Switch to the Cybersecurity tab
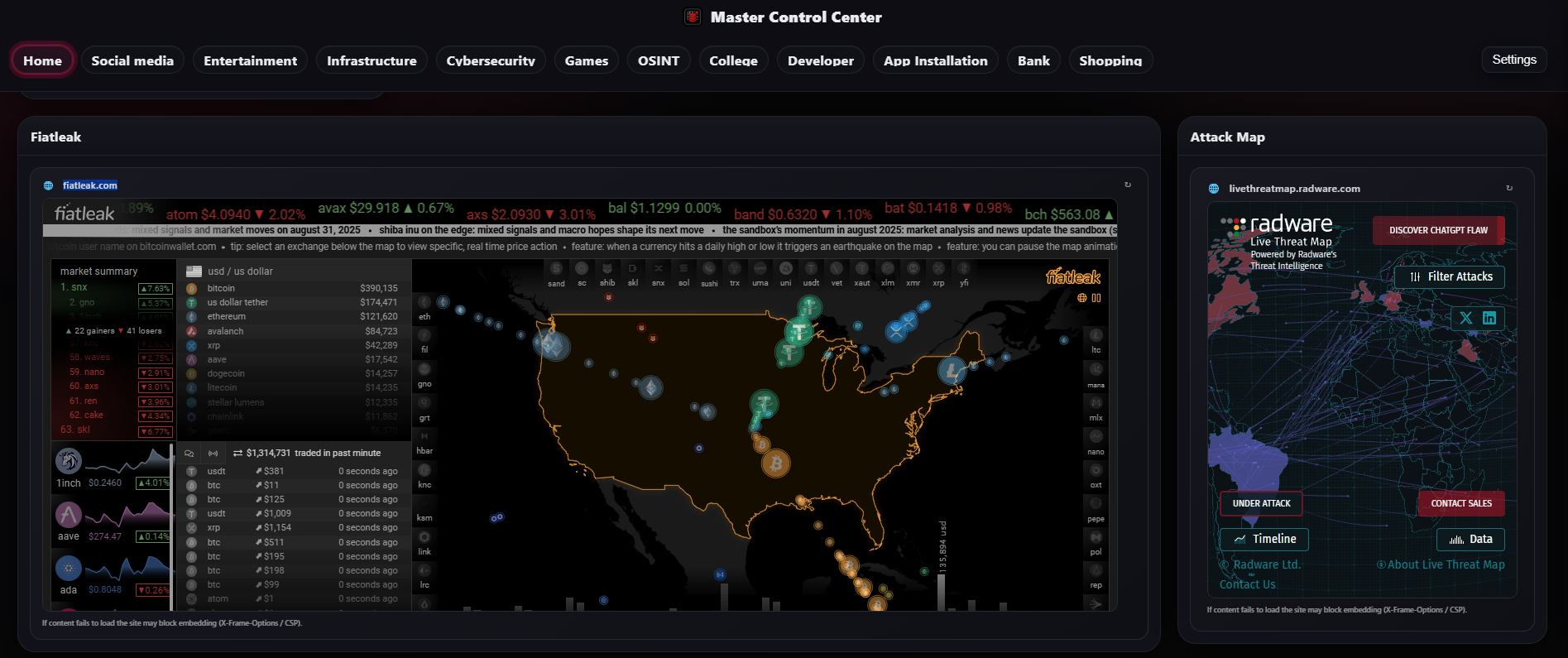 491,60
